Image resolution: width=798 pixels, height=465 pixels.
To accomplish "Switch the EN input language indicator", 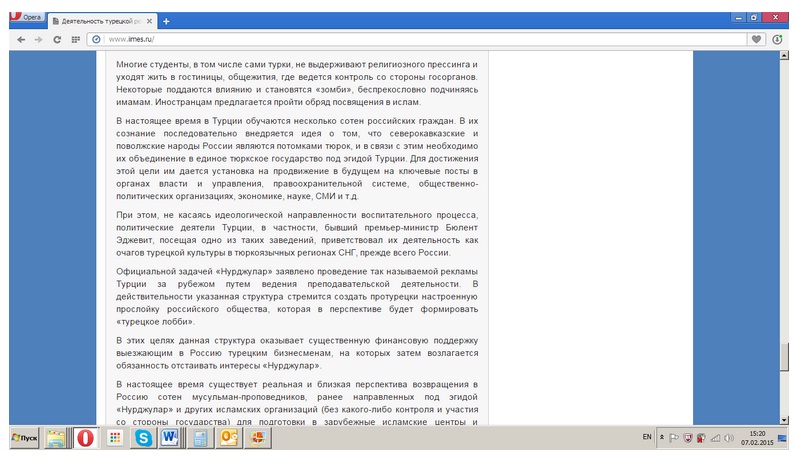I will point(647,437).
